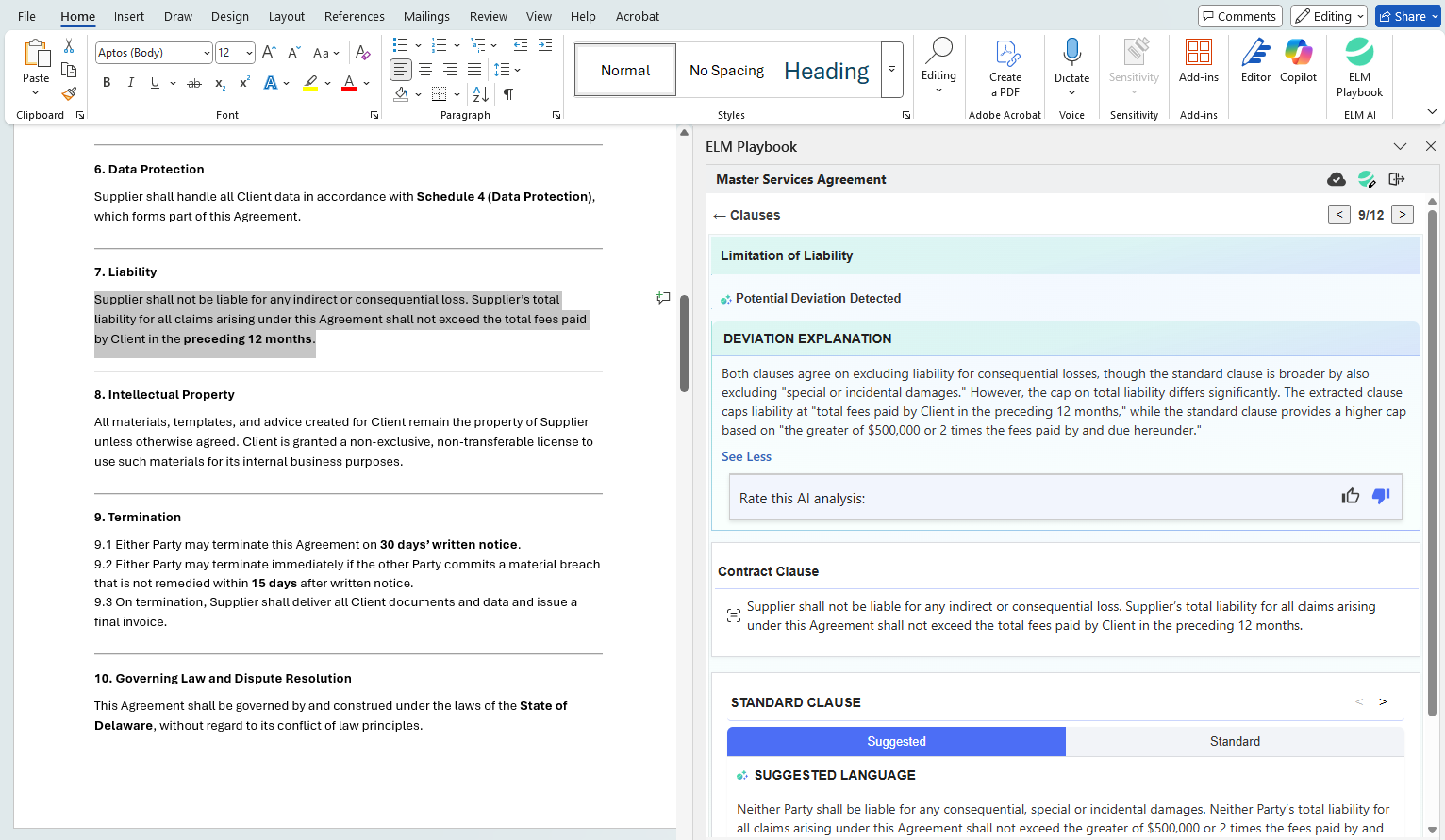The image size is (1445, 840).
Task: Switch to the Standard clause tab
Action: (1235, 741)
